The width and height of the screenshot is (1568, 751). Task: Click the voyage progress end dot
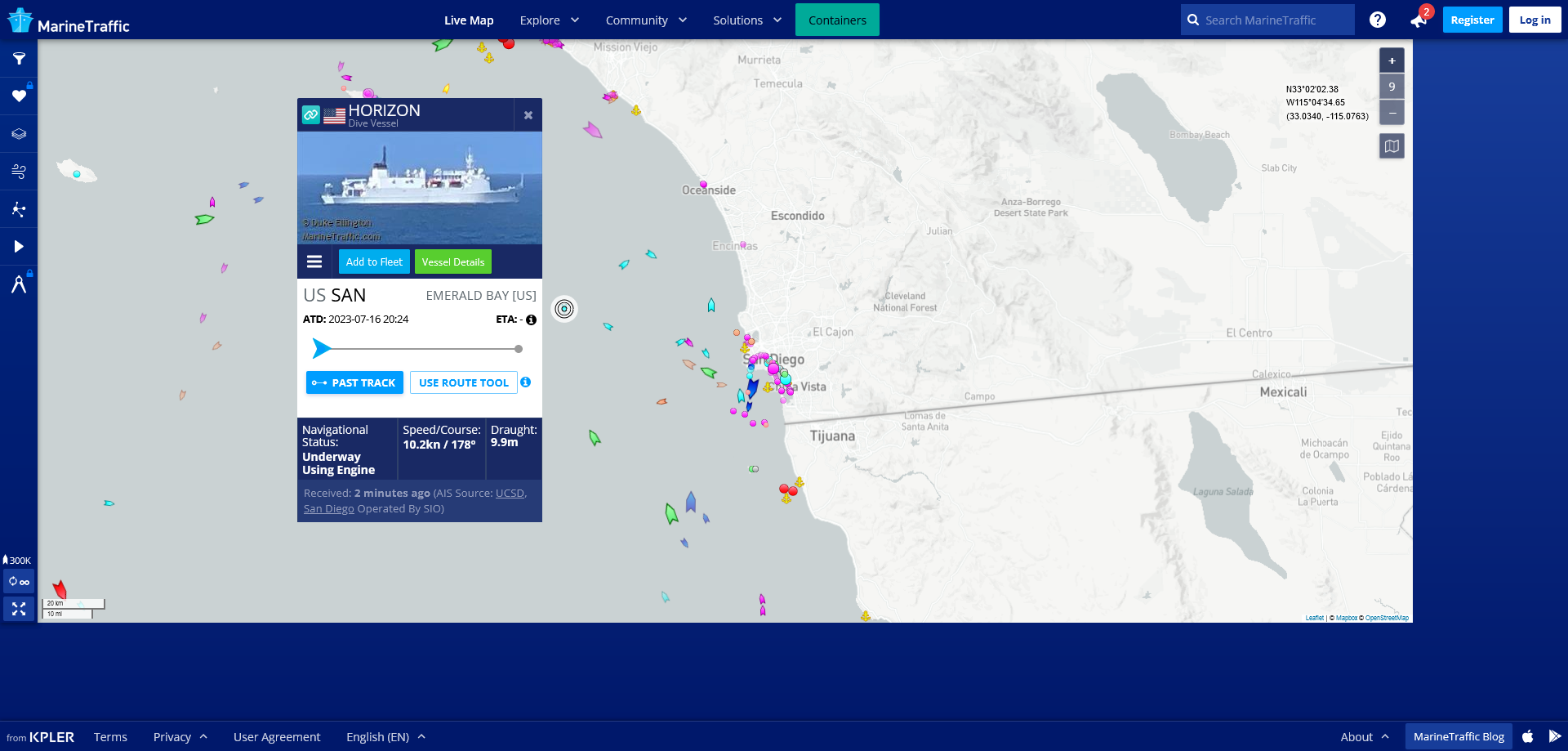tap(519, 349)
